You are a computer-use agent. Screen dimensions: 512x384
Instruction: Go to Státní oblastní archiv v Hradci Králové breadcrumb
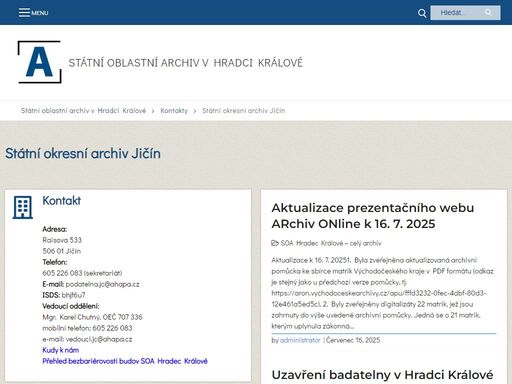click(x=84, y=111)
